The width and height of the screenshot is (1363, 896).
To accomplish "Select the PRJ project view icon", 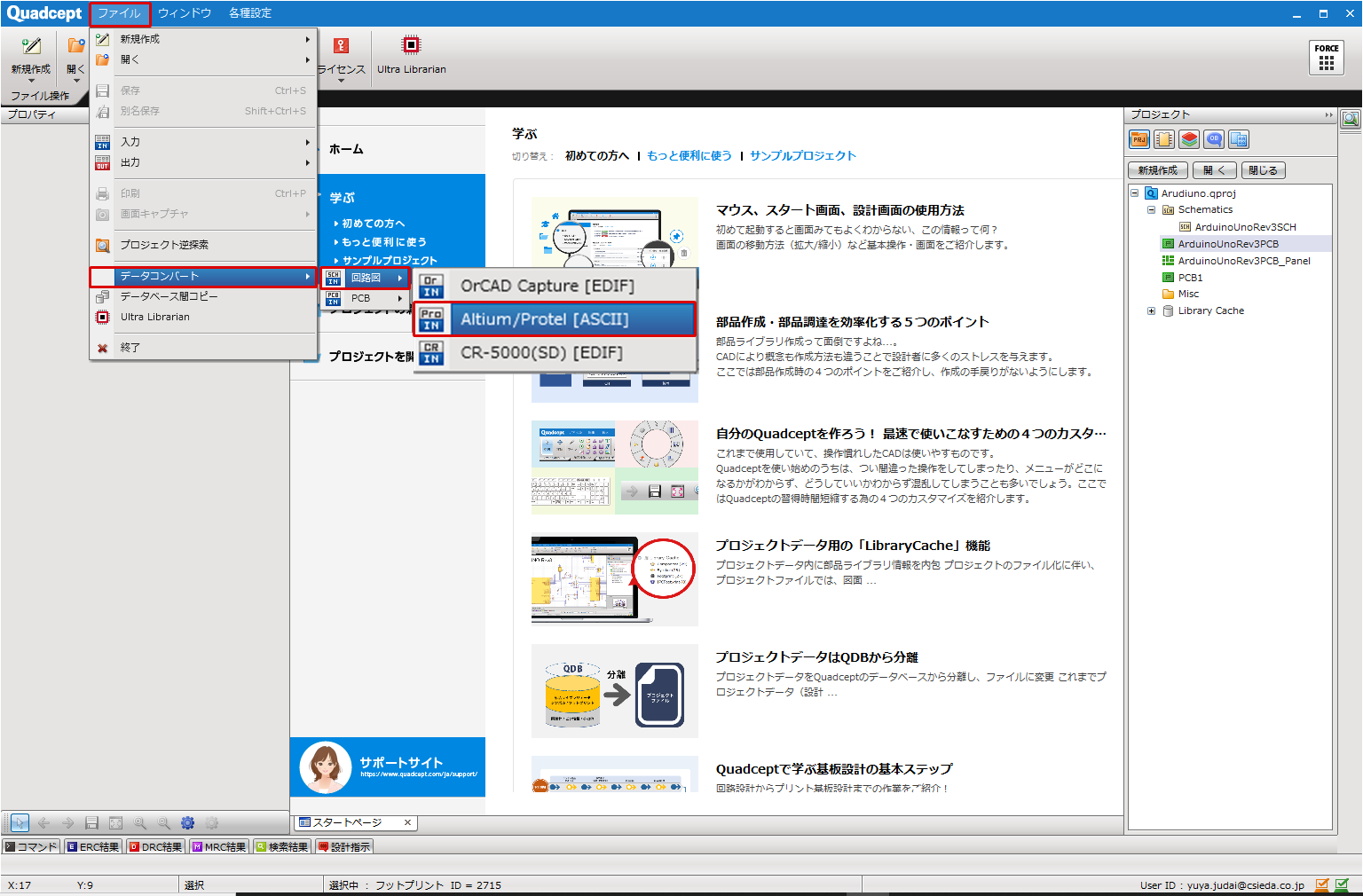I will pyautogui.click(x=1139, y=139).
